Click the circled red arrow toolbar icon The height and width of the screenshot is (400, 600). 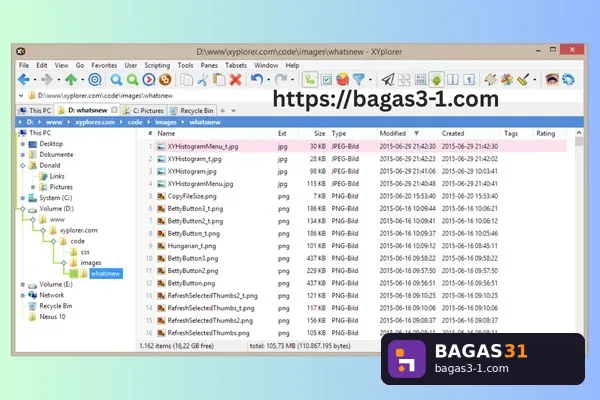point(149,80)
